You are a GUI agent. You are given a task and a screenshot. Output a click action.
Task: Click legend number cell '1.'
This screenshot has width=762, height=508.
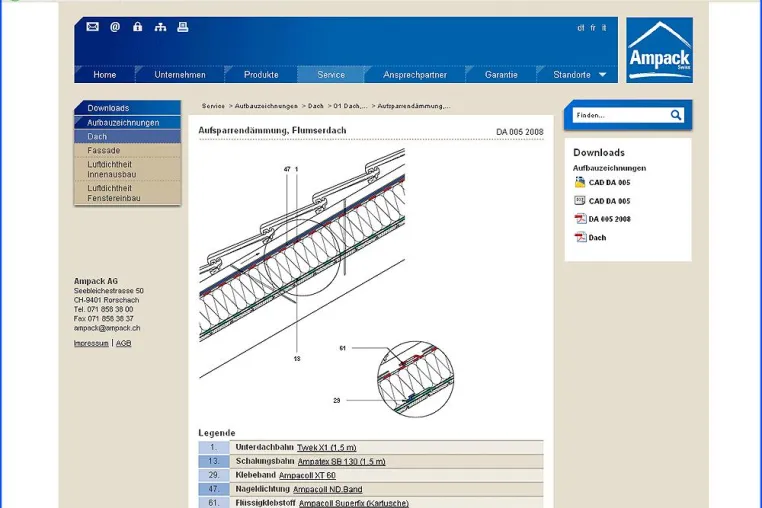[x=214, y=447]
